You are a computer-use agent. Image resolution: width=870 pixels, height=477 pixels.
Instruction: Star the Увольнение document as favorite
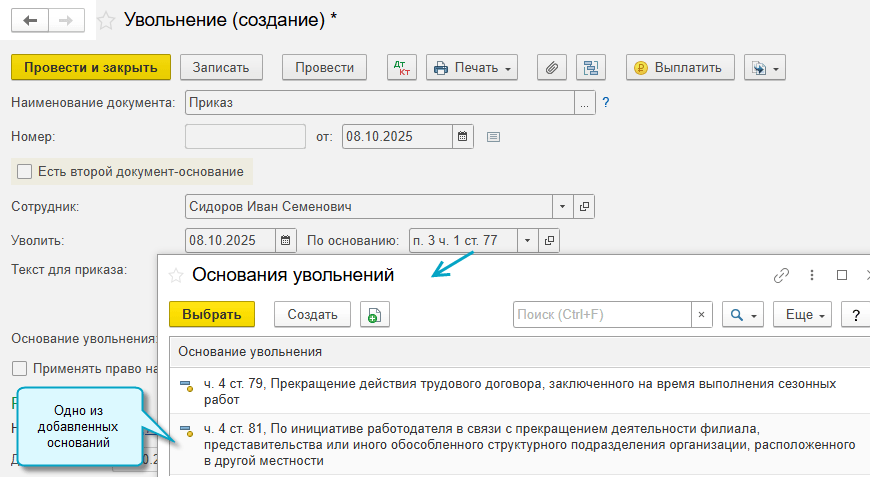point(106,20)
